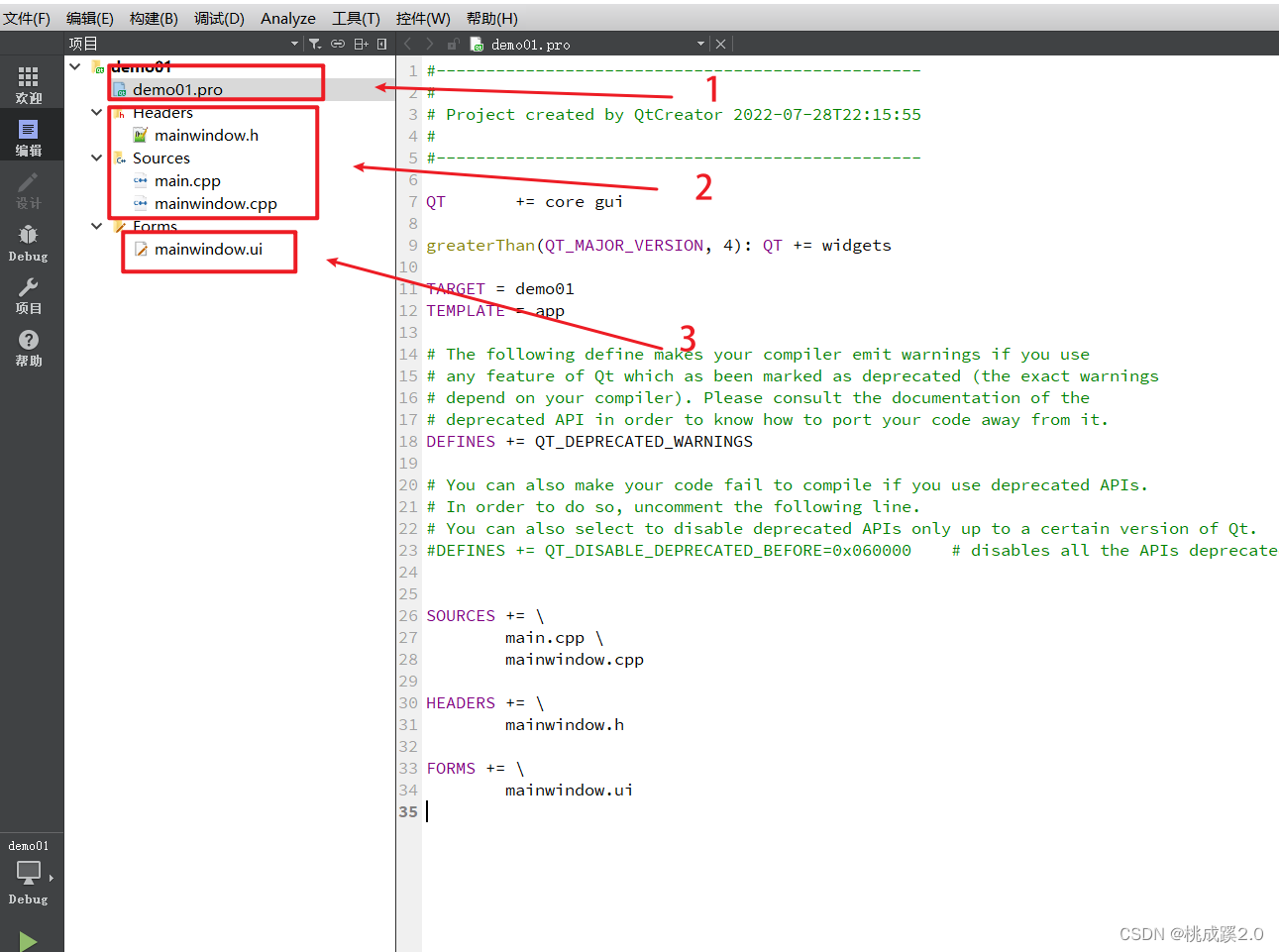The image size is (1279, 952).
Task: Select mainwindow.cpp in the tree
Action: coord(216,203)
